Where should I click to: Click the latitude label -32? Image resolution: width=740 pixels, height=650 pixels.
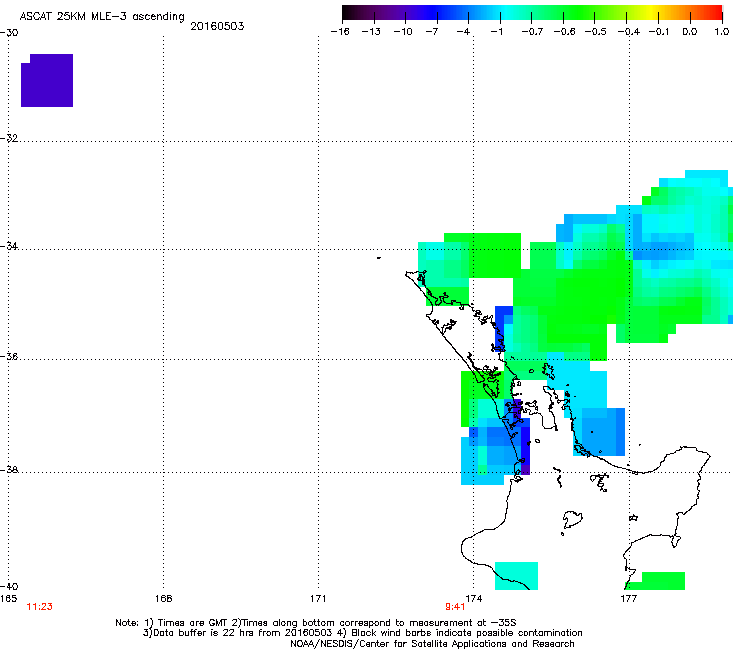[x=9, y=138]
